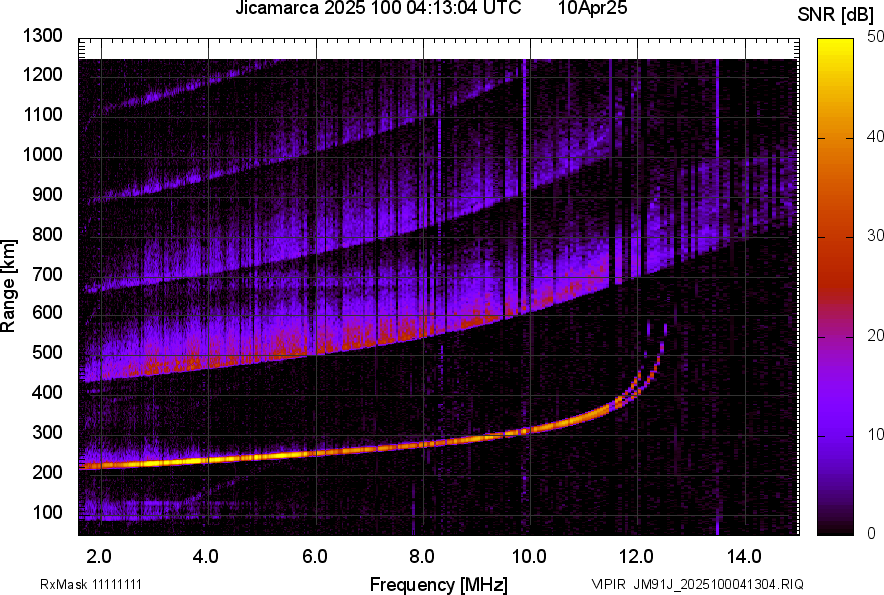
Task: Click the range tick label '600'
Action: [47, 312]
